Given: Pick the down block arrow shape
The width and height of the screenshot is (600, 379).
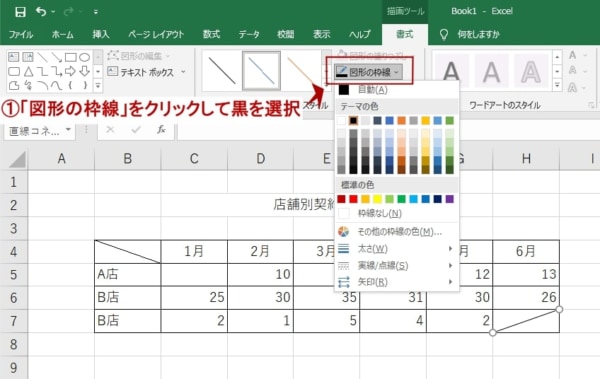Looking at the screenshot, I should pos(84,71).
